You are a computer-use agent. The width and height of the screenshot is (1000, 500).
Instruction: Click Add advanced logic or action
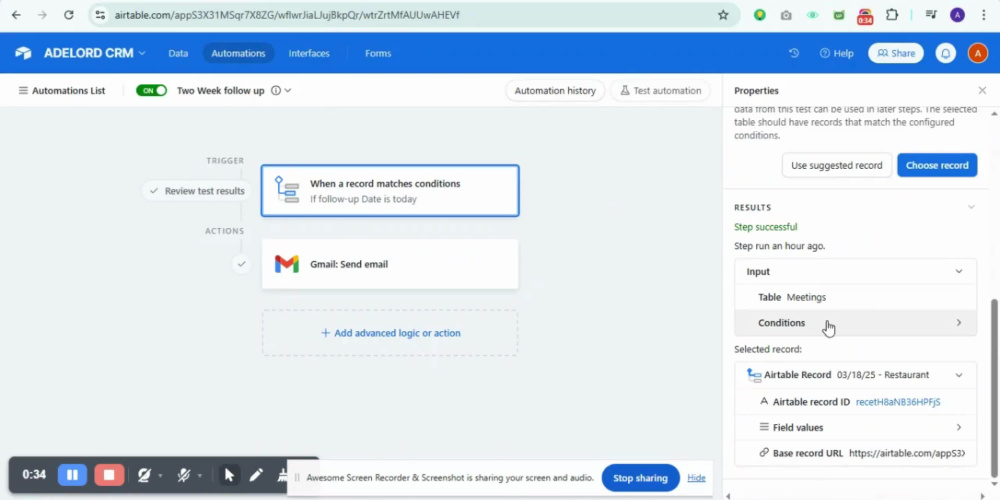[390, 333]
